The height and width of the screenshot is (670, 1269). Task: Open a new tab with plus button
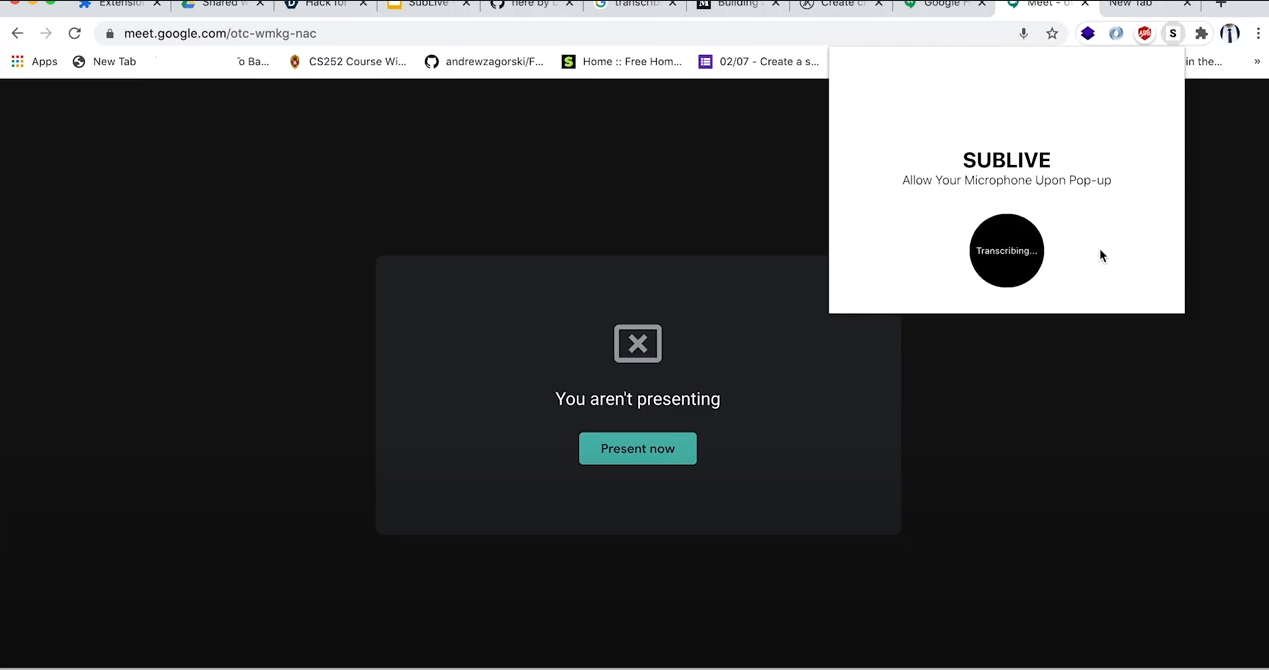(1220, 4)
